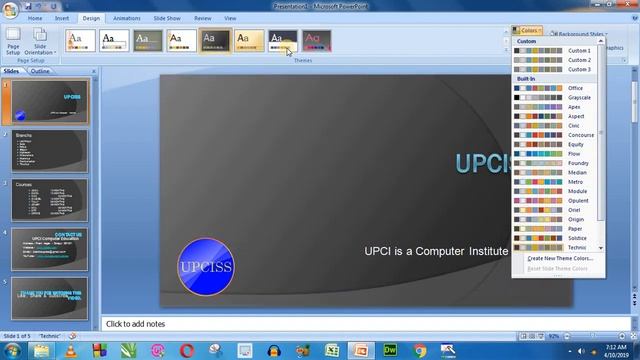Click the UPCISS title text
640x360 pixels.
pos(484,164)
